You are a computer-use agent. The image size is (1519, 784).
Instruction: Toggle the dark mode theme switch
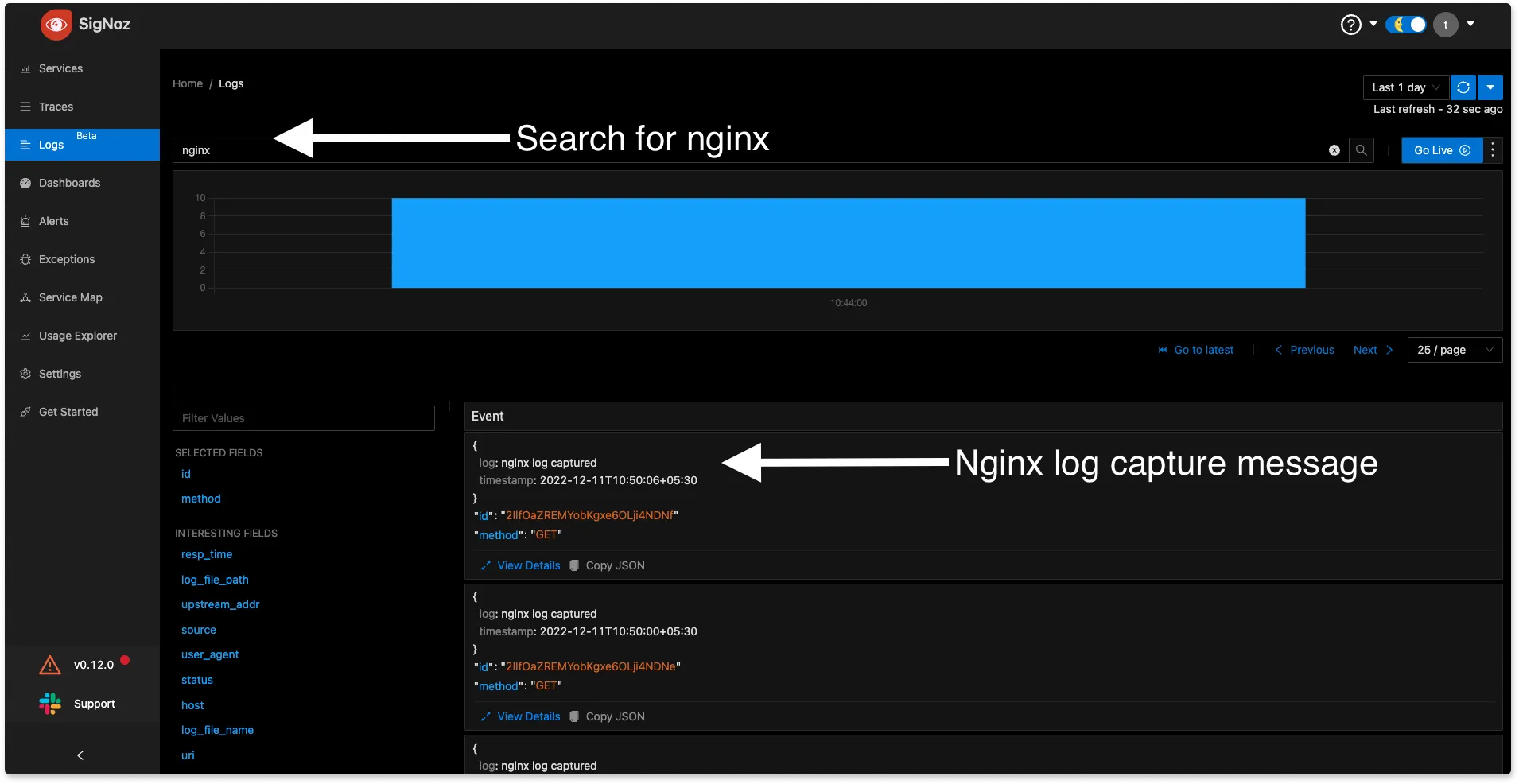click(x=1407, y=25)
